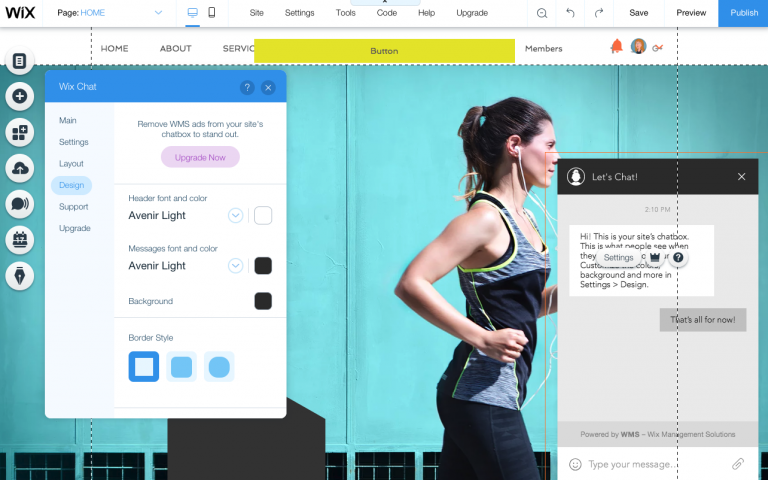Open the Menus & Pages sidebar icon
The height and width of the screenshot is (480, 768).
tap(20, 61)
